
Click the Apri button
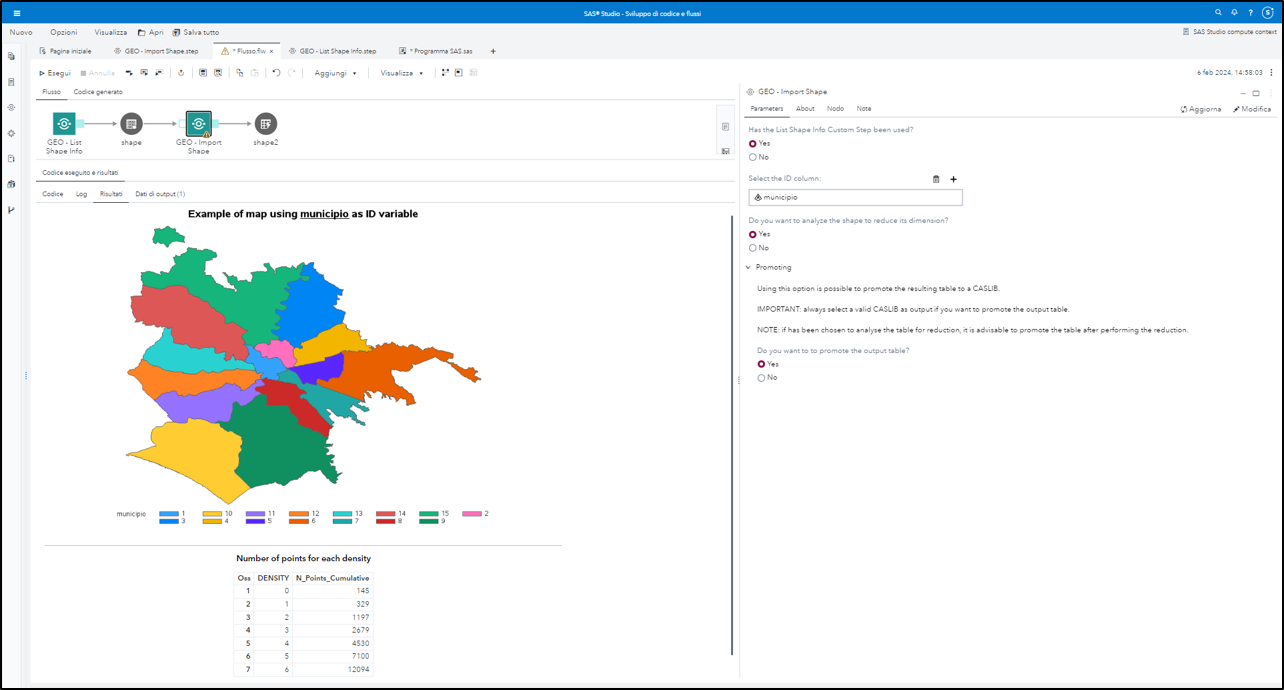tap(151, 32)
